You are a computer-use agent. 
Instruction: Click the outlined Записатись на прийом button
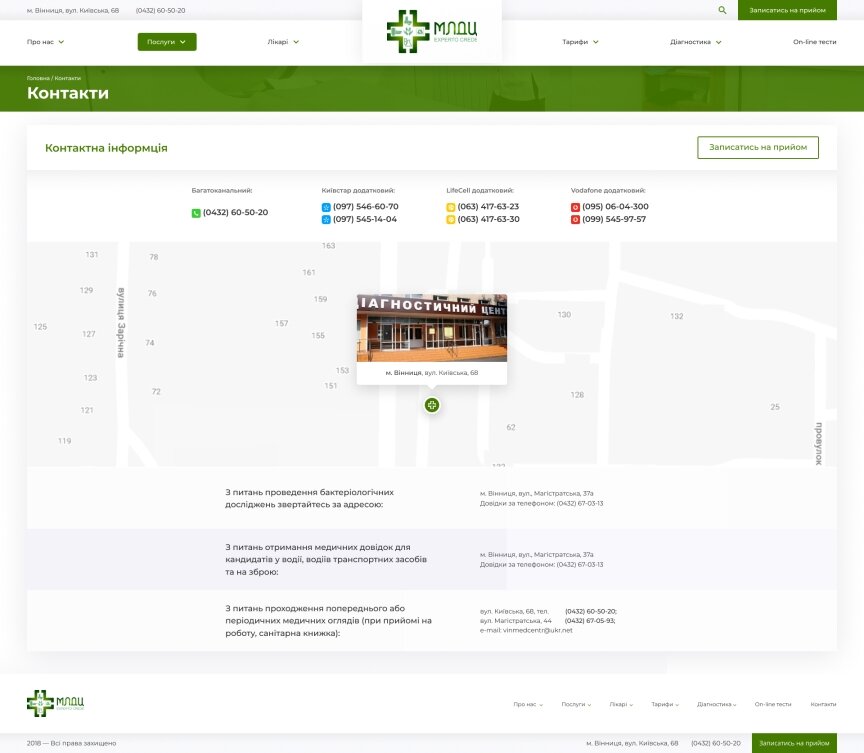758,147
